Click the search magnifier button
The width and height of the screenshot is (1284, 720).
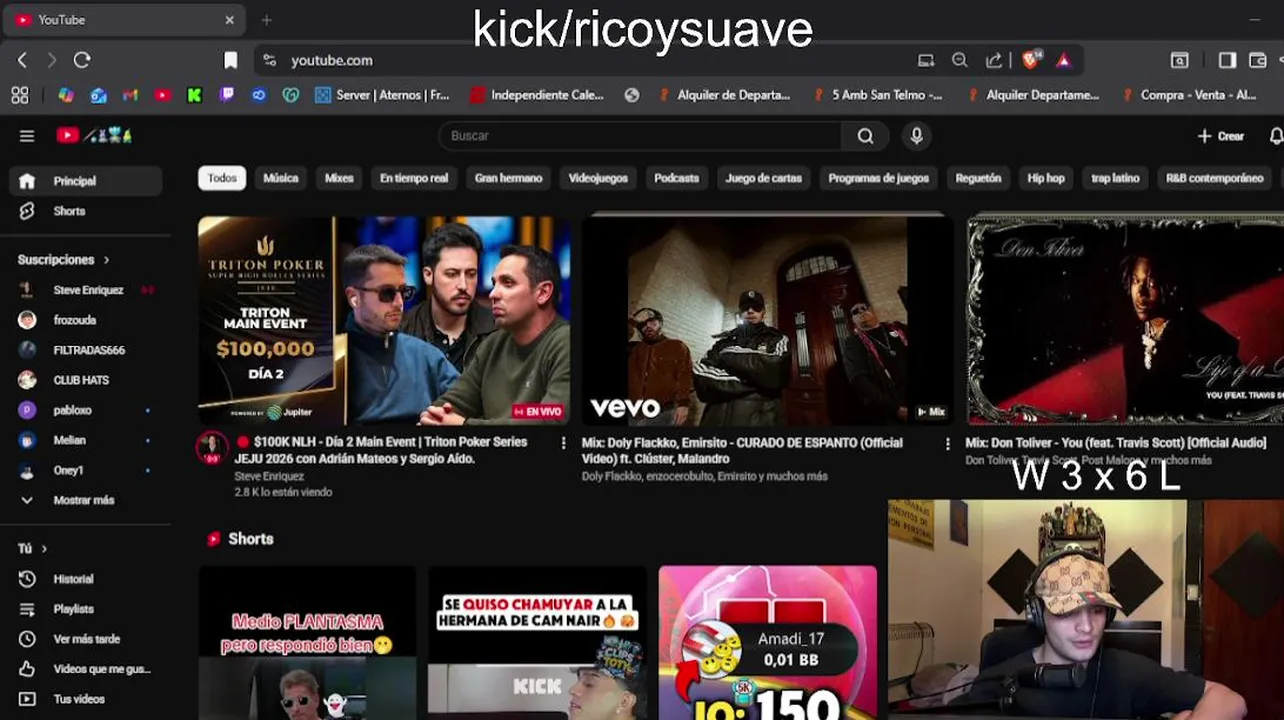tap(865, 136)
